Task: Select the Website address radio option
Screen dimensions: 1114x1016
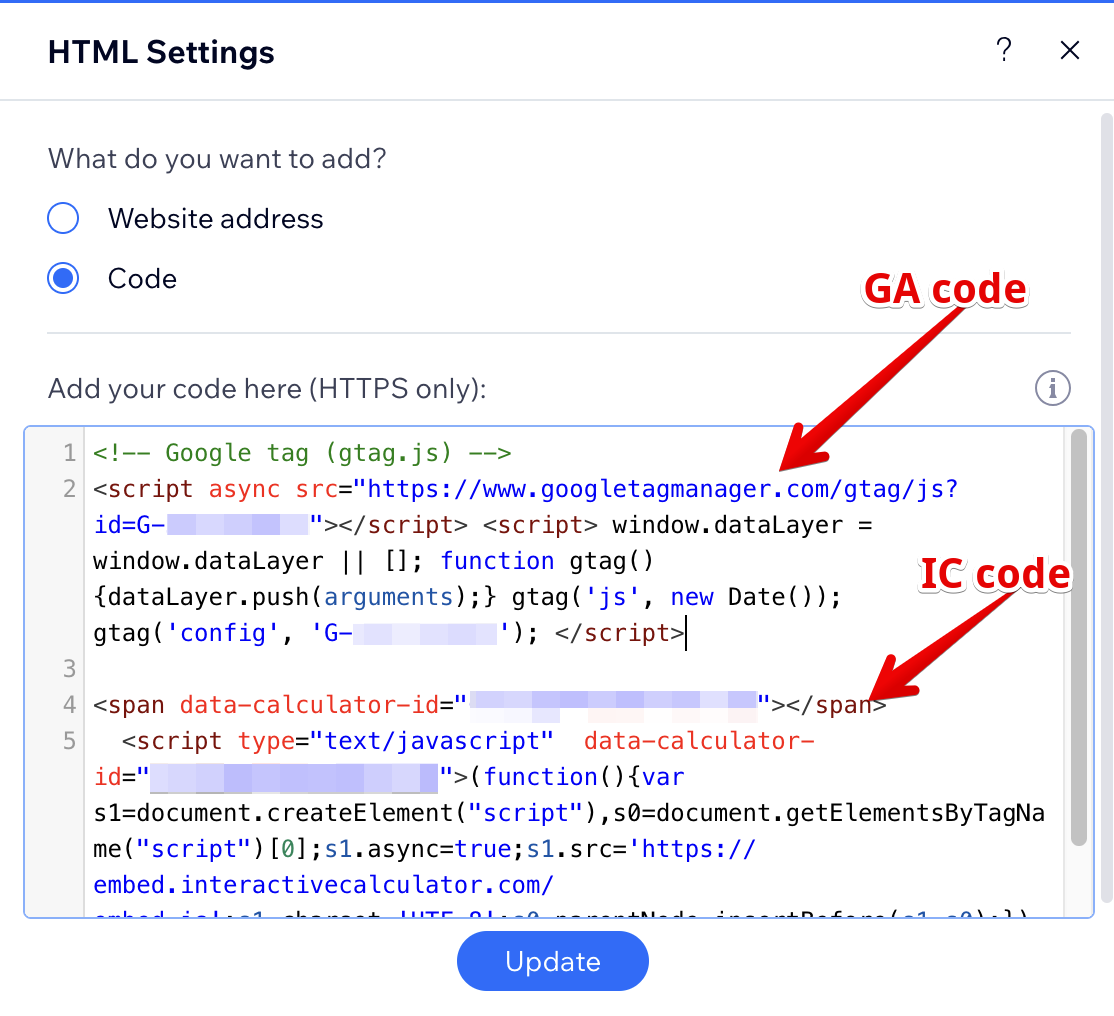Action: [63, 218]
